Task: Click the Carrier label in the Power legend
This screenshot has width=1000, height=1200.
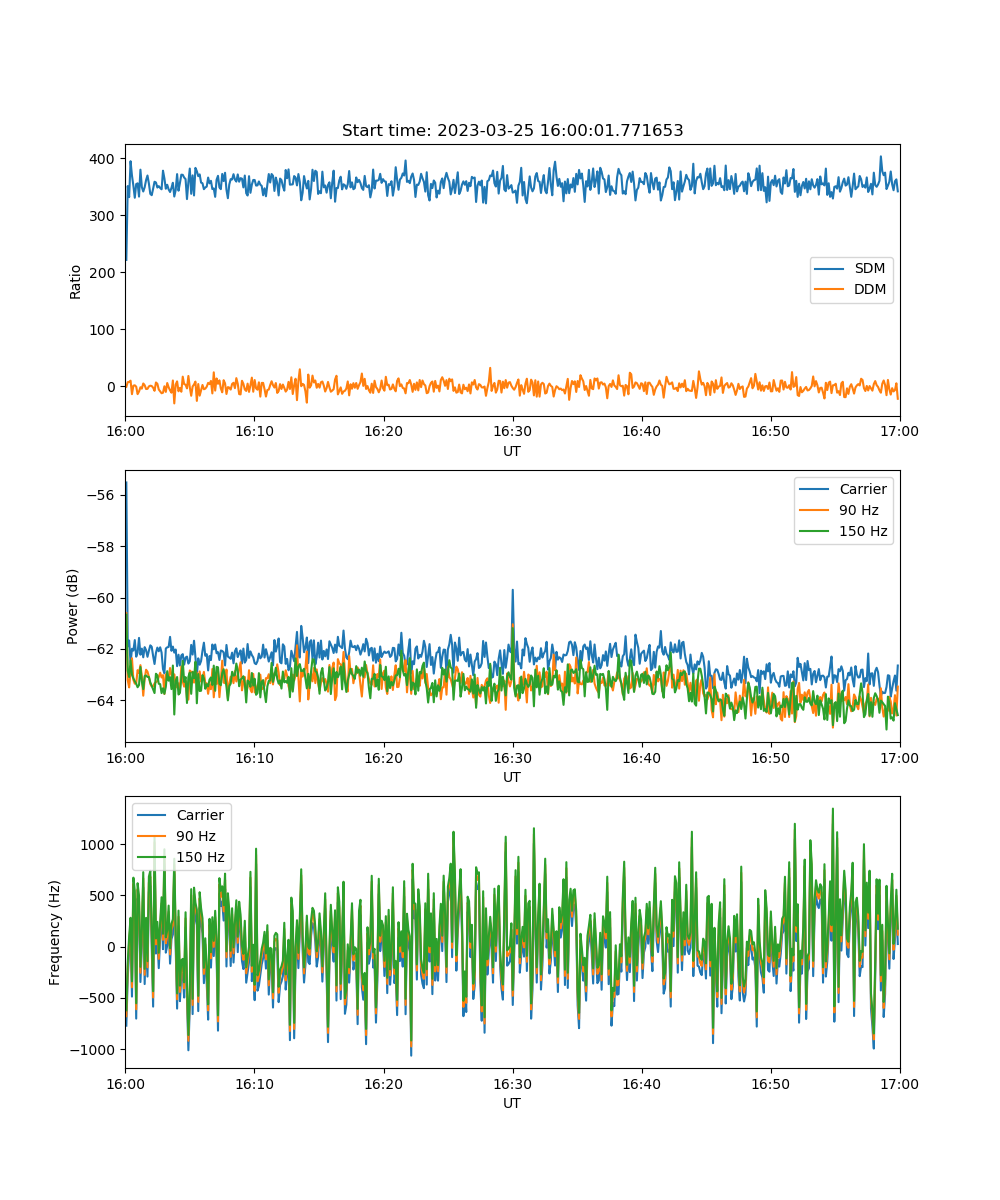Action: pyautogui.click(x=863, y=490)
